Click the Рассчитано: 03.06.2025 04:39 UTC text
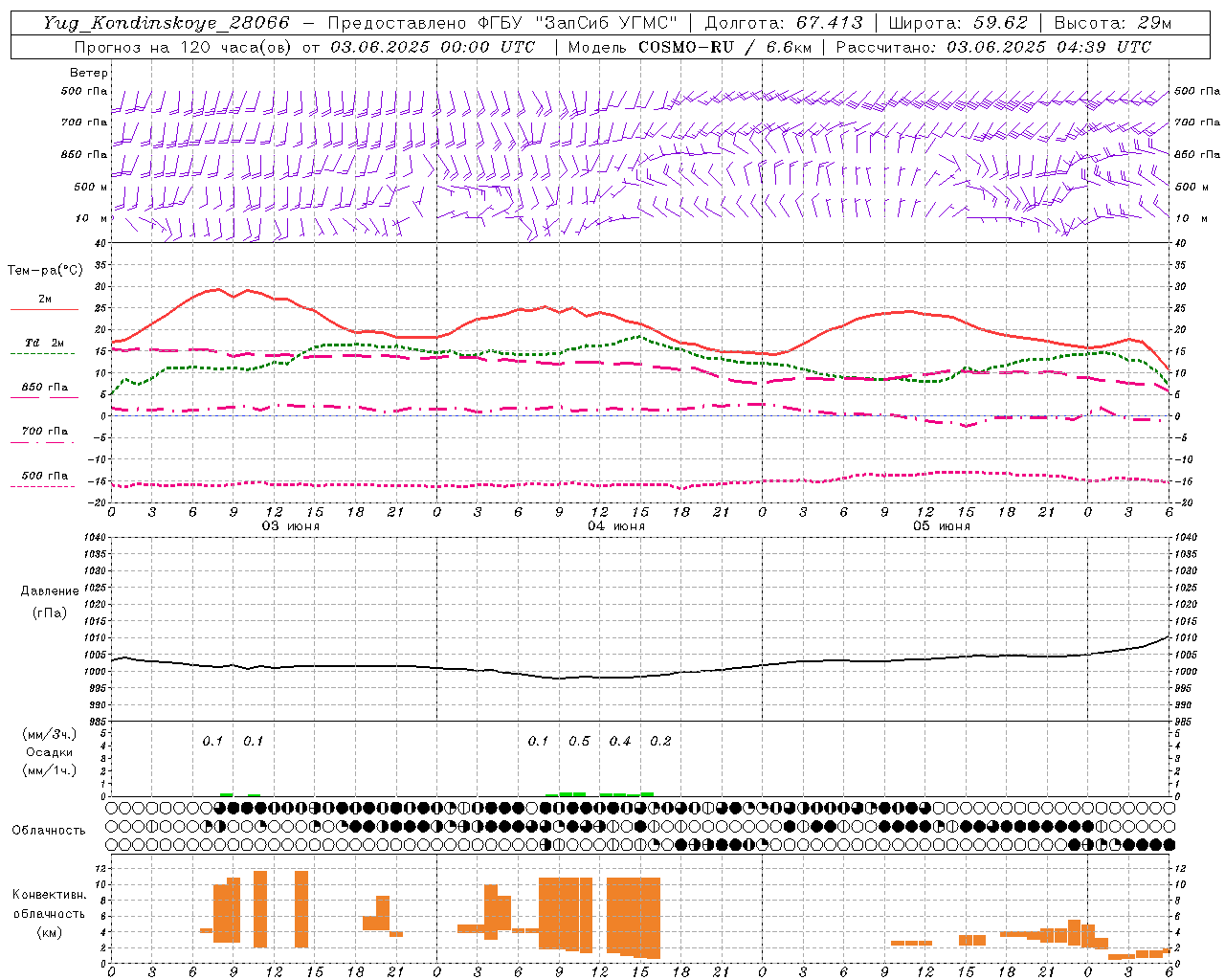Image resolution: width=1225 pixels, height=980 pixels. point(993,47)
